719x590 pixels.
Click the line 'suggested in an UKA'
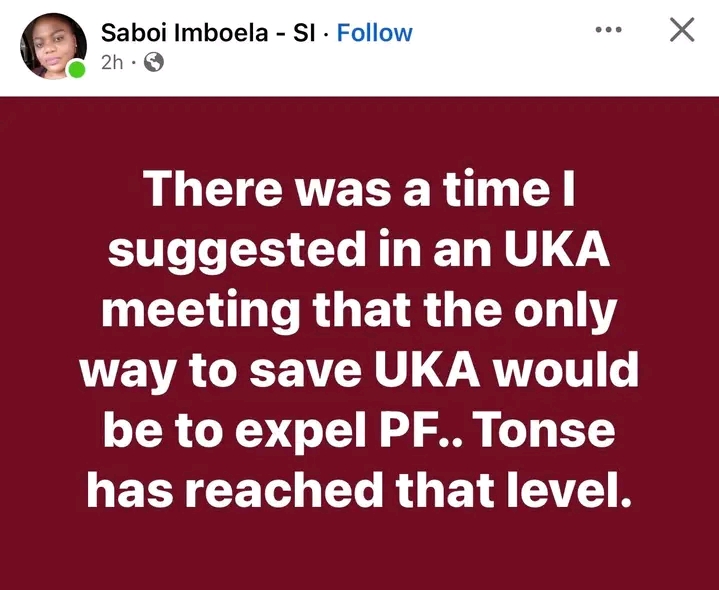point(359,250)
